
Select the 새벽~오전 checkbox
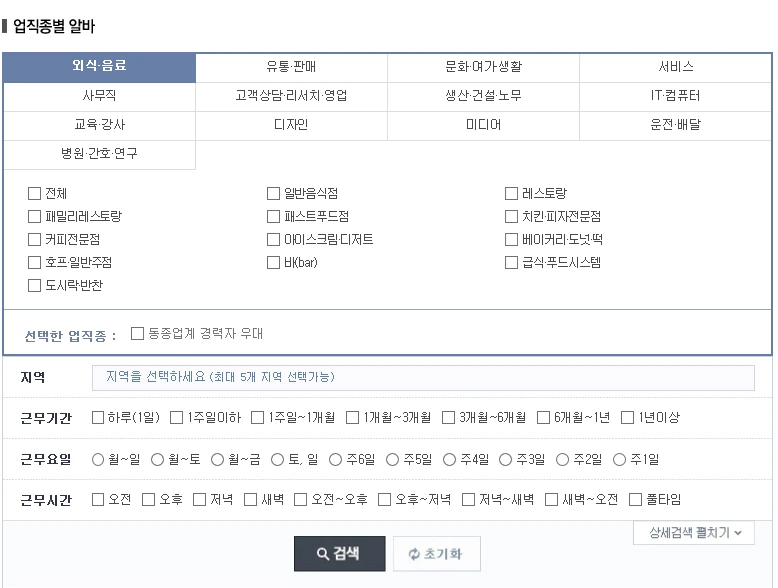[x=551, y=500]
